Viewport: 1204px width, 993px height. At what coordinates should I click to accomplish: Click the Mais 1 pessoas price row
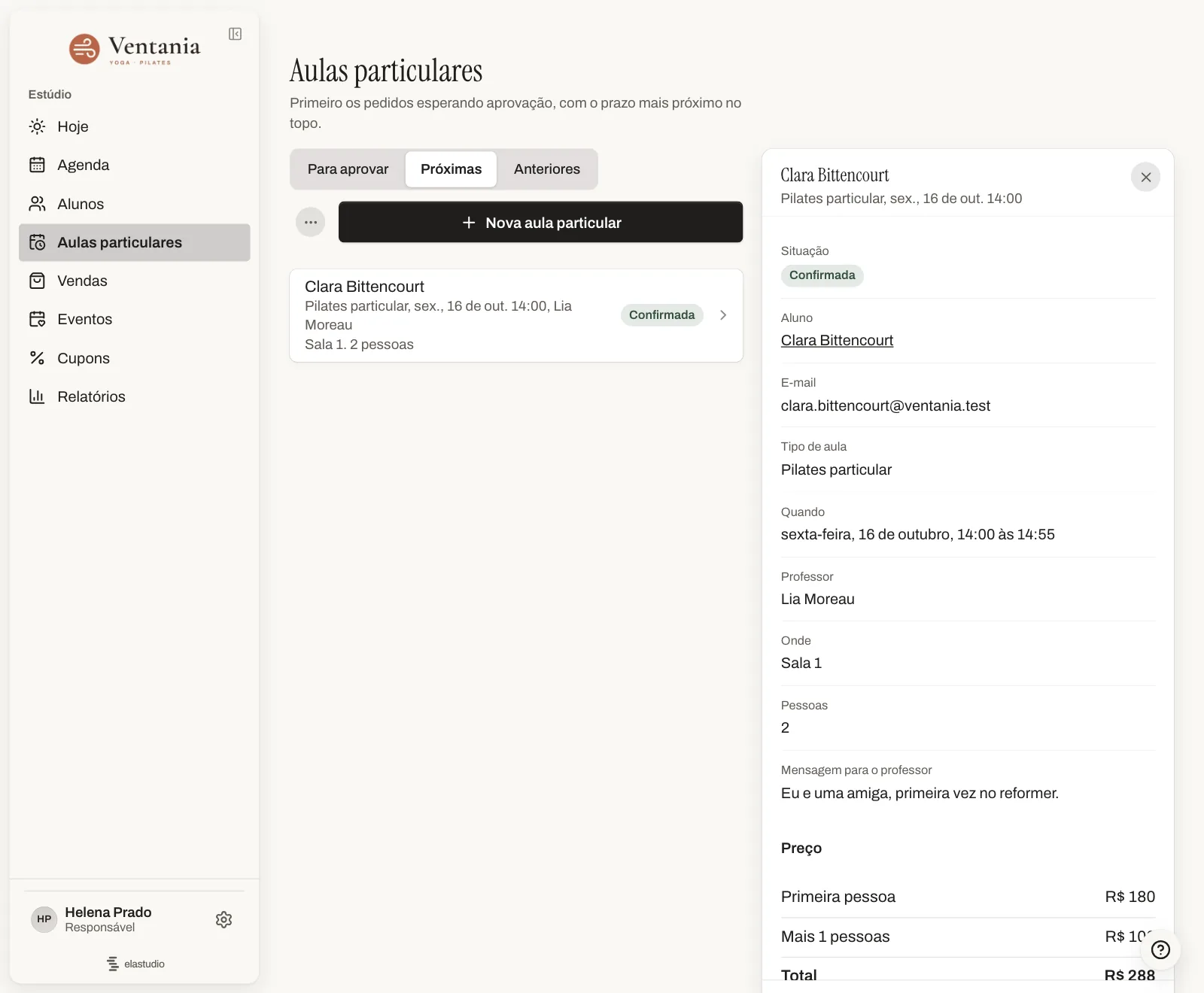[968, 937]
